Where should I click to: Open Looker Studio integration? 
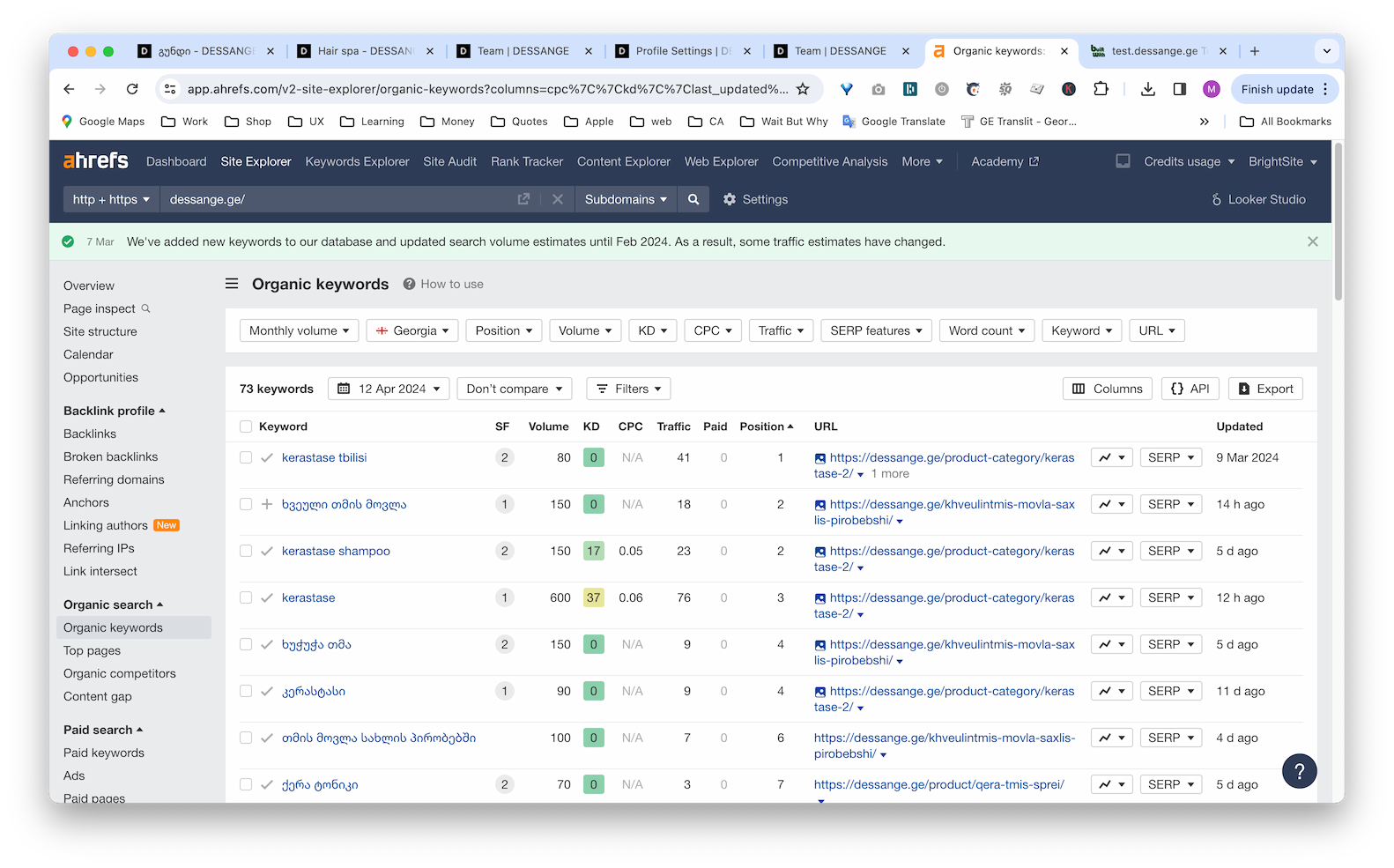coord(1258,199)
